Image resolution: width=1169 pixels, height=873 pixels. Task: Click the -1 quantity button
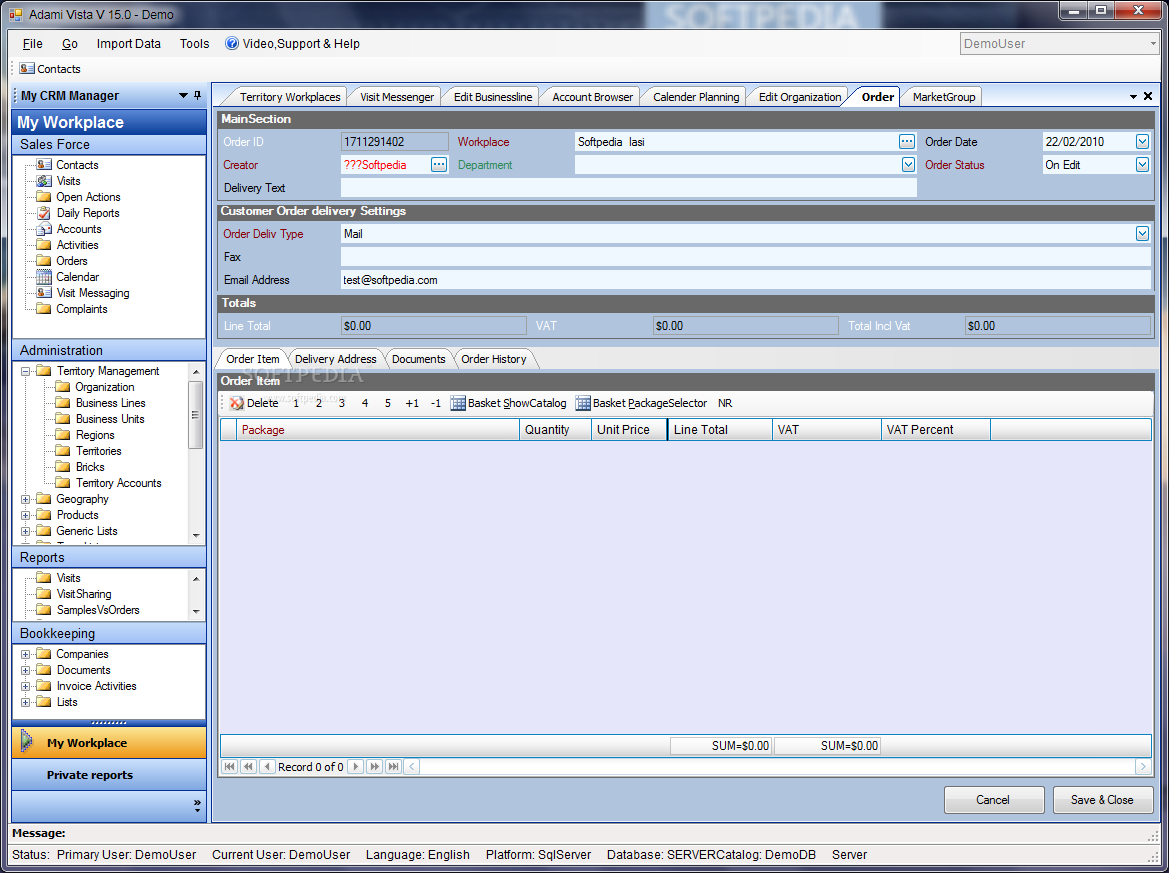point(435,403)
